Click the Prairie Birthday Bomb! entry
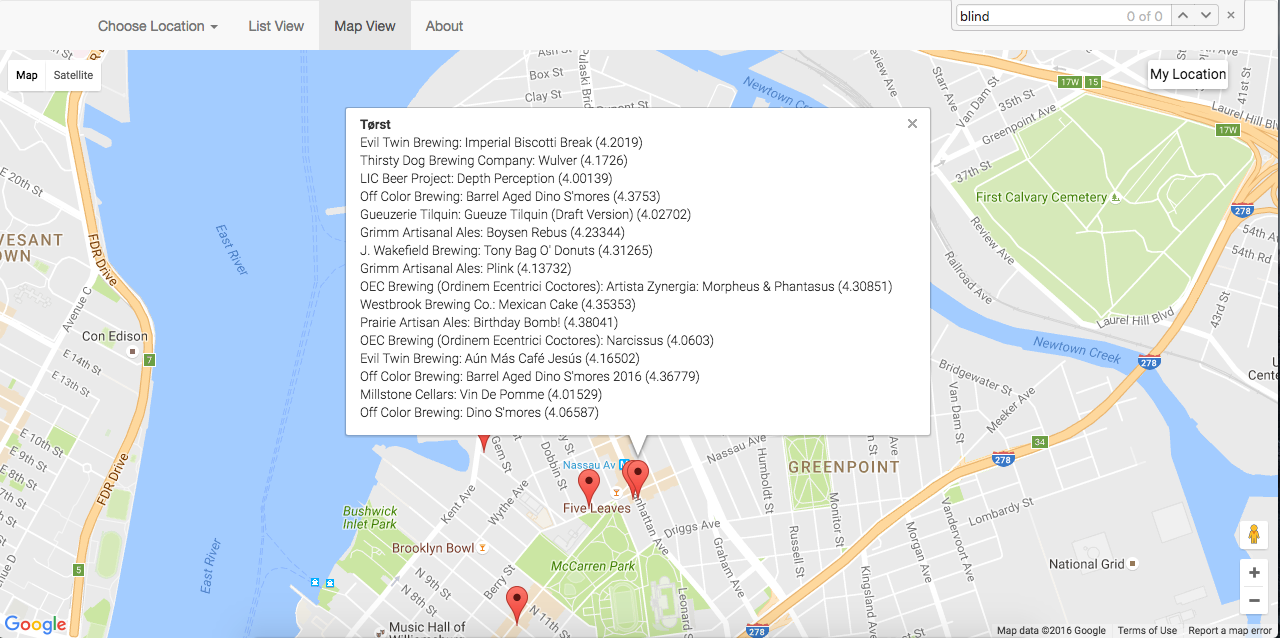 point(489,322)
